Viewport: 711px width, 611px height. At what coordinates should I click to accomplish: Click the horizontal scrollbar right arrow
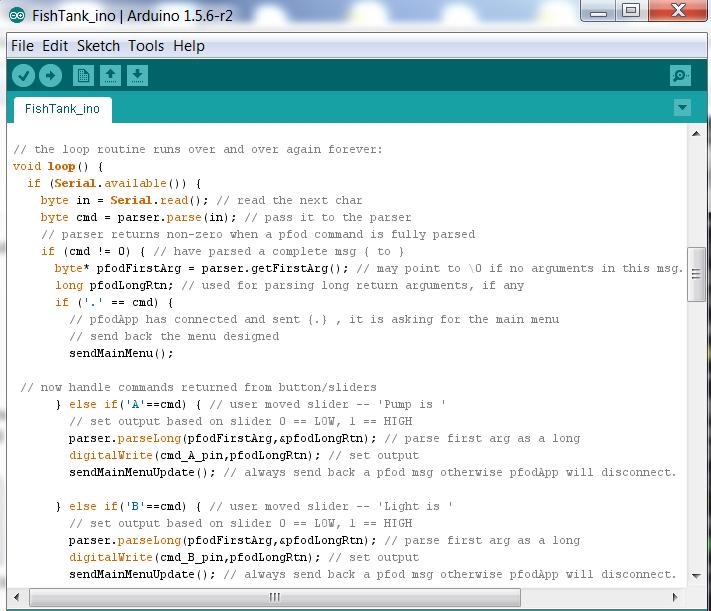pyautogui.click(x=677, y=597)
